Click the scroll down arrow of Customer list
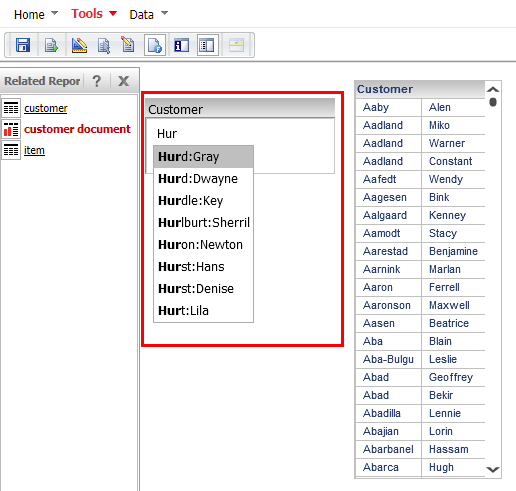Screen dimensions: 516x491 point(493,469)
